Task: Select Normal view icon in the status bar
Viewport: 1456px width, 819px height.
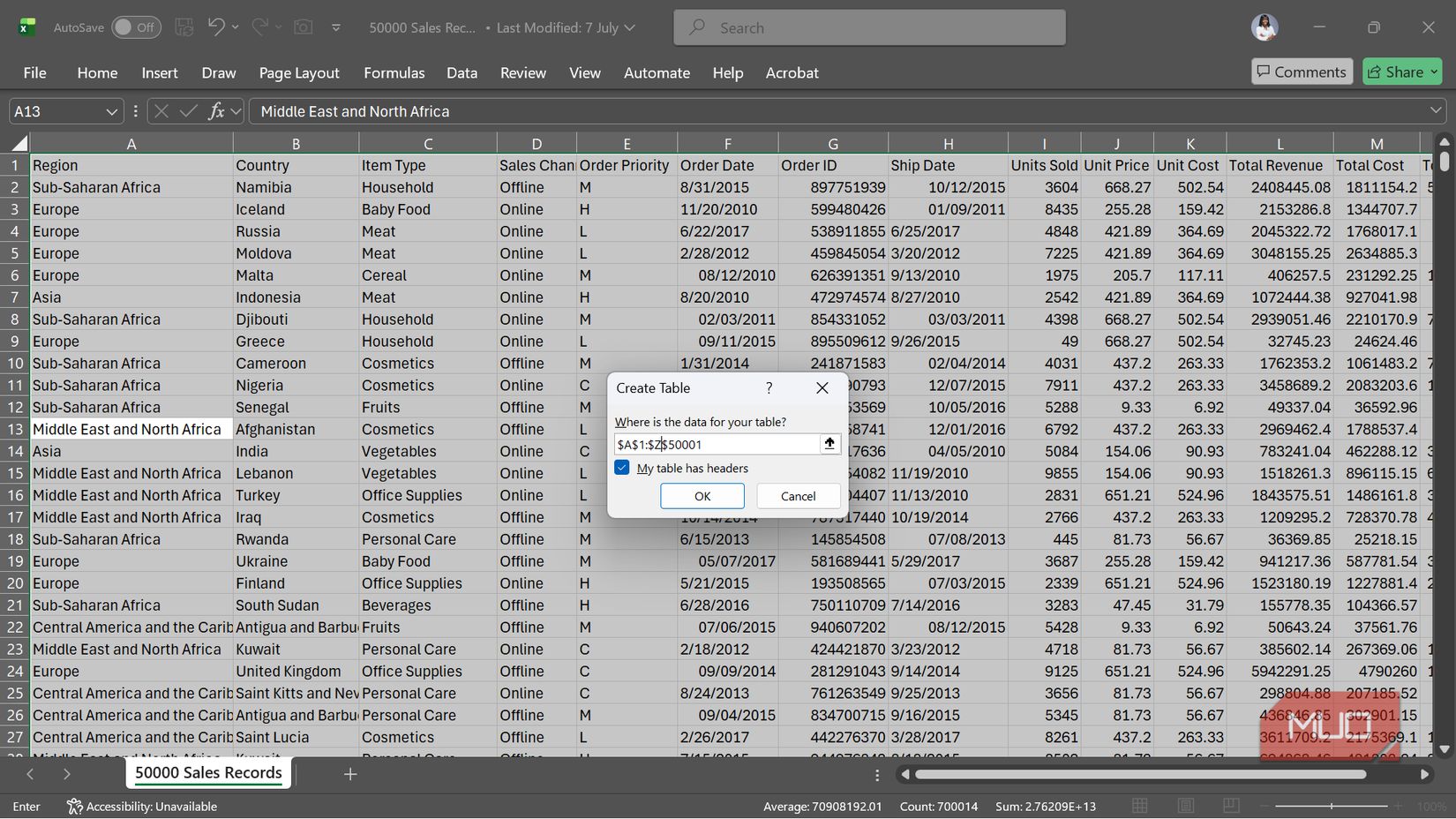Action: click(1138, 806)
